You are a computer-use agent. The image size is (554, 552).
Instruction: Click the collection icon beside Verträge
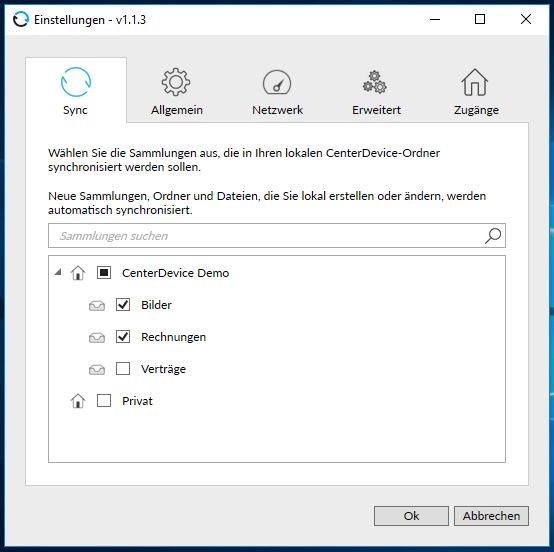(97, 369)
